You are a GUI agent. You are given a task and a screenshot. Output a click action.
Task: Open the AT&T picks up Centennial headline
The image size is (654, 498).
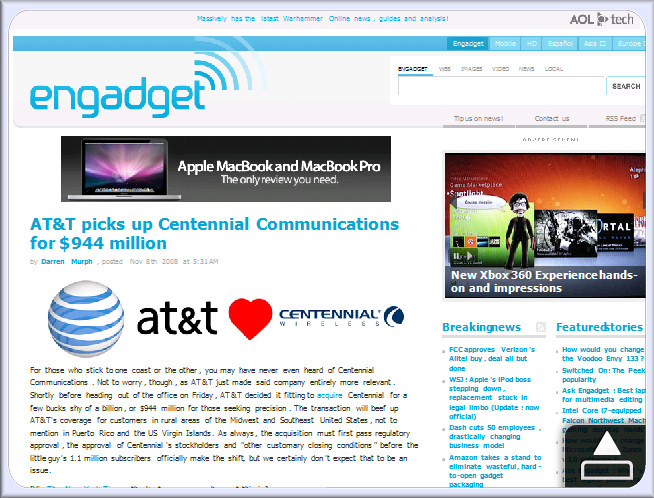tap(214, 234)
